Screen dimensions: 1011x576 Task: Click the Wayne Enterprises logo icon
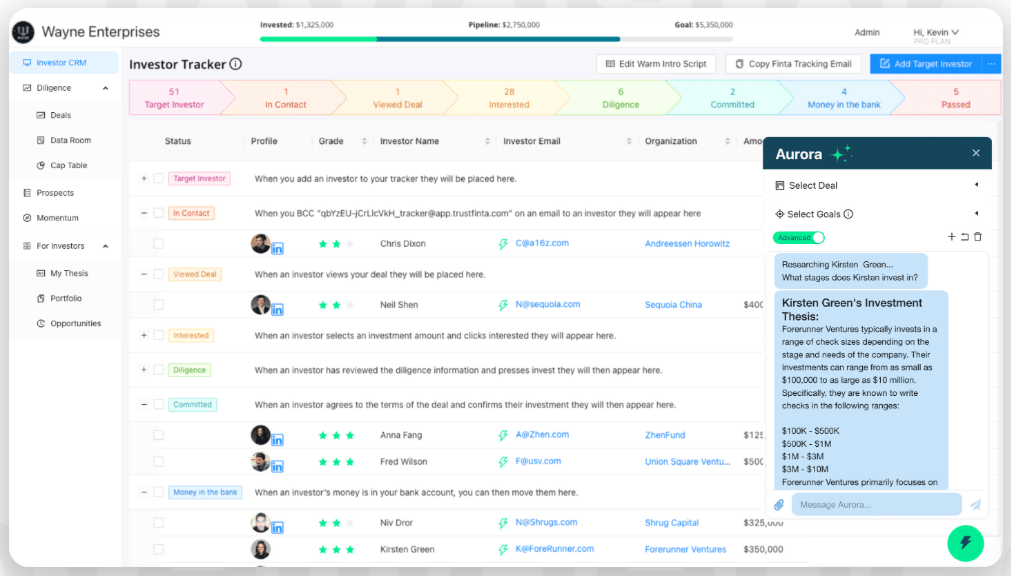point(23,32)
